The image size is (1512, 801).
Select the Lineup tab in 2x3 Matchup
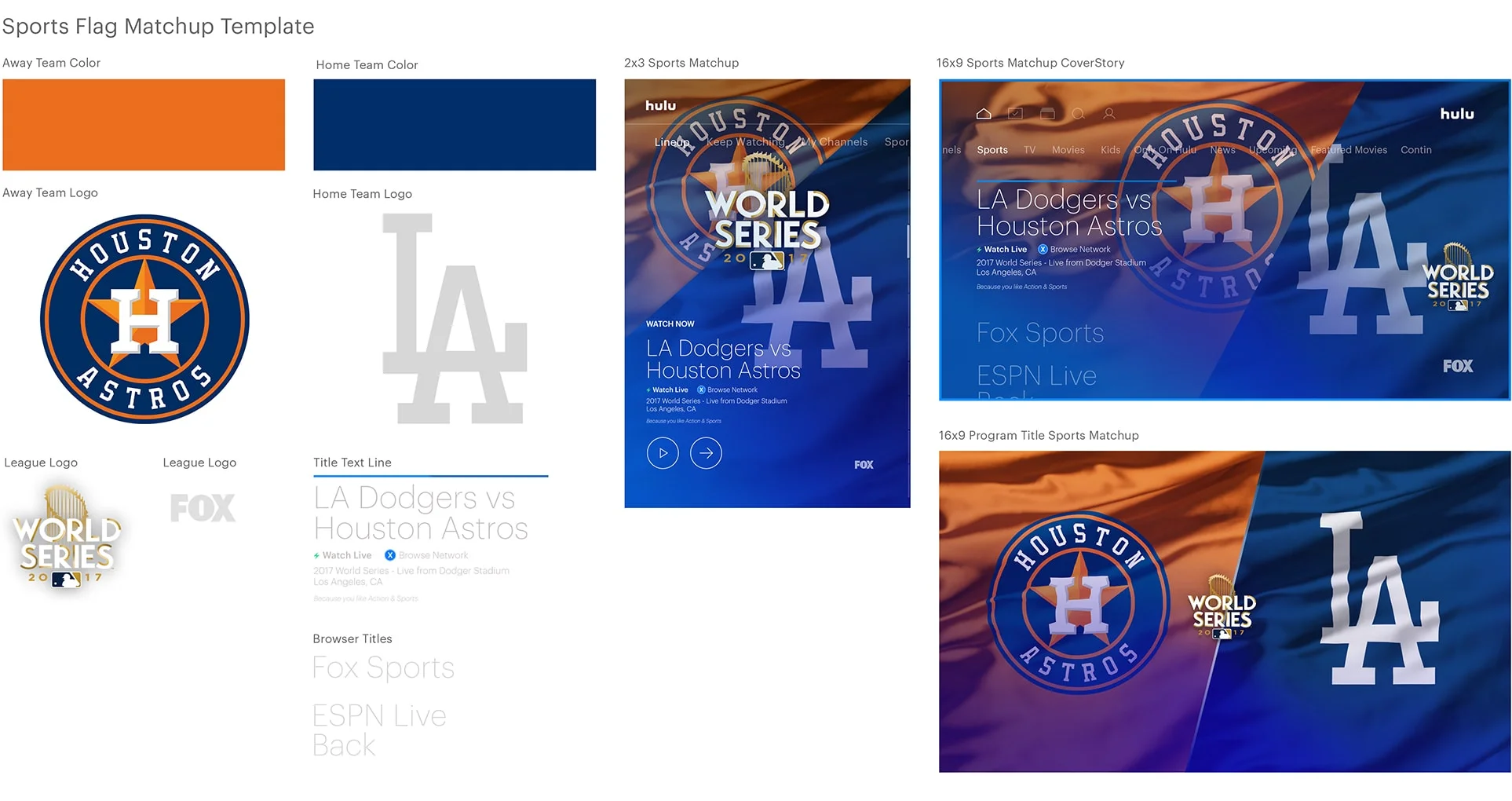(x=673, y=142)
